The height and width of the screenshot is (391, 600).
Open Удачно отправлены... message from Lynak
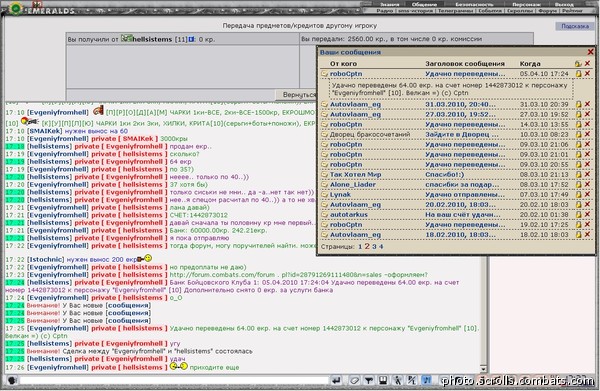[x=465, y=194]
